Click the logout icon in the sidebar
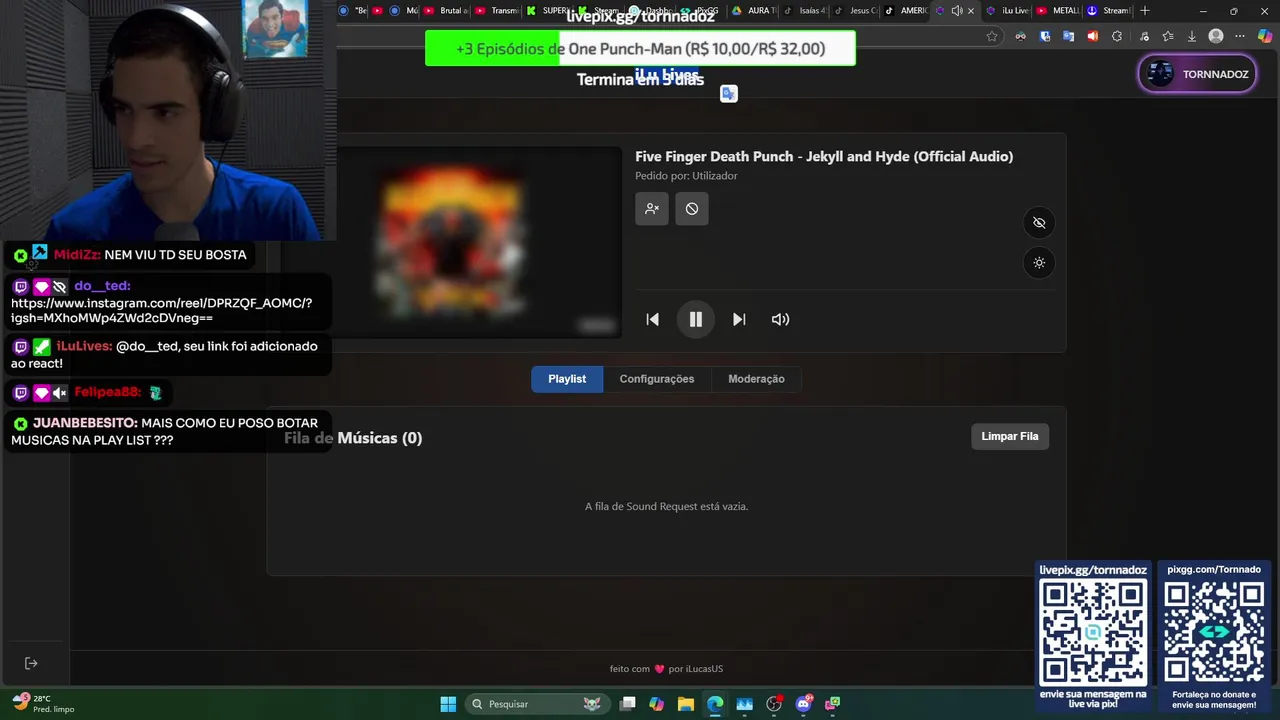This screenshot has height=720, width=1280. [31, 663]
